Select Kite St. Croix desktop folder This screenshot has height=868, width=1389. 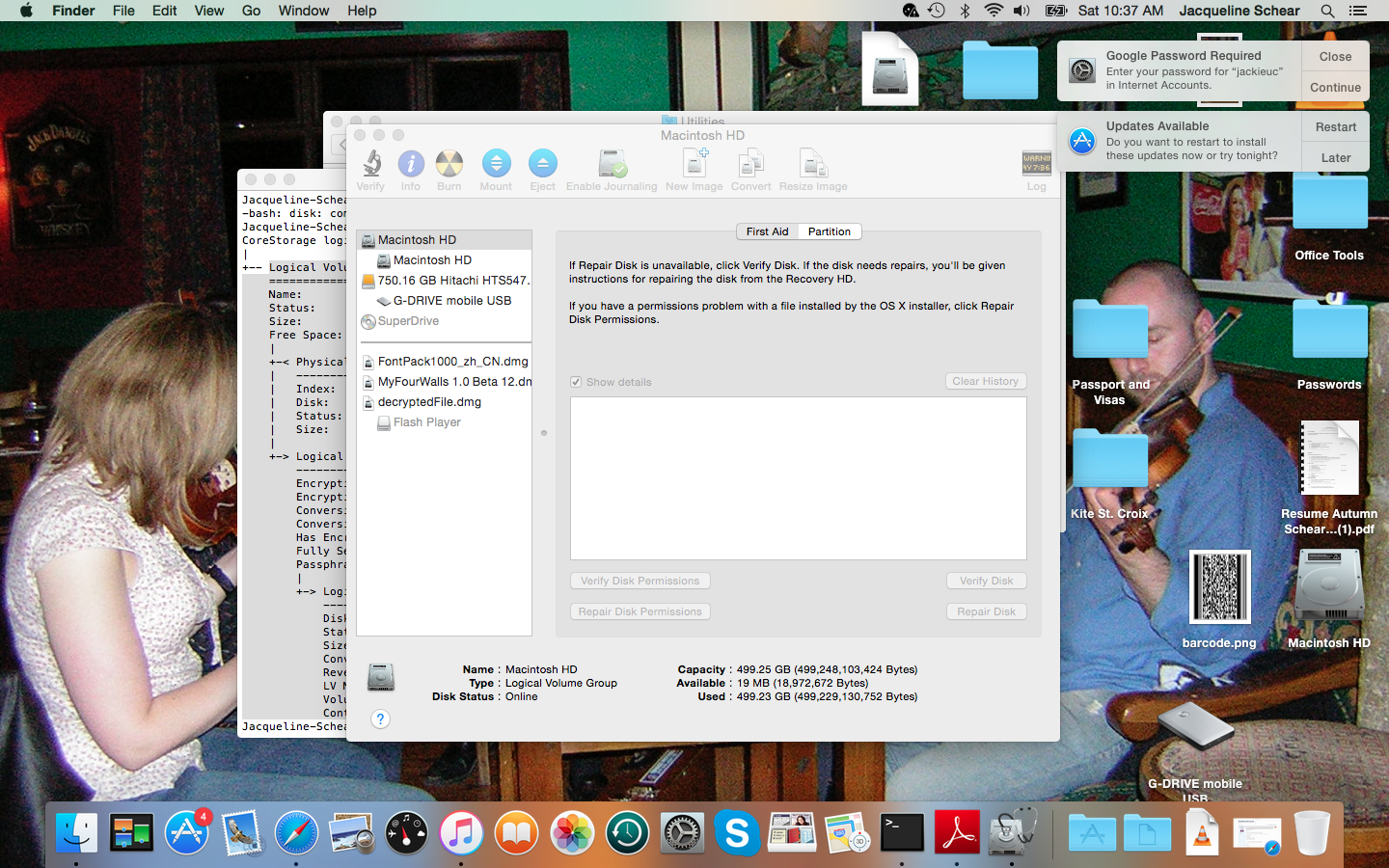(1109, 473)
